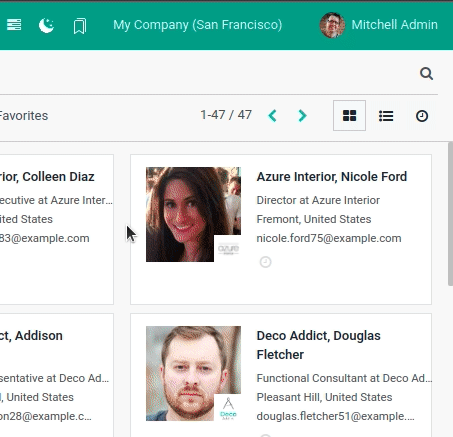
Task: Click the 1-47 / 47 pager counter
Action: 226,115
